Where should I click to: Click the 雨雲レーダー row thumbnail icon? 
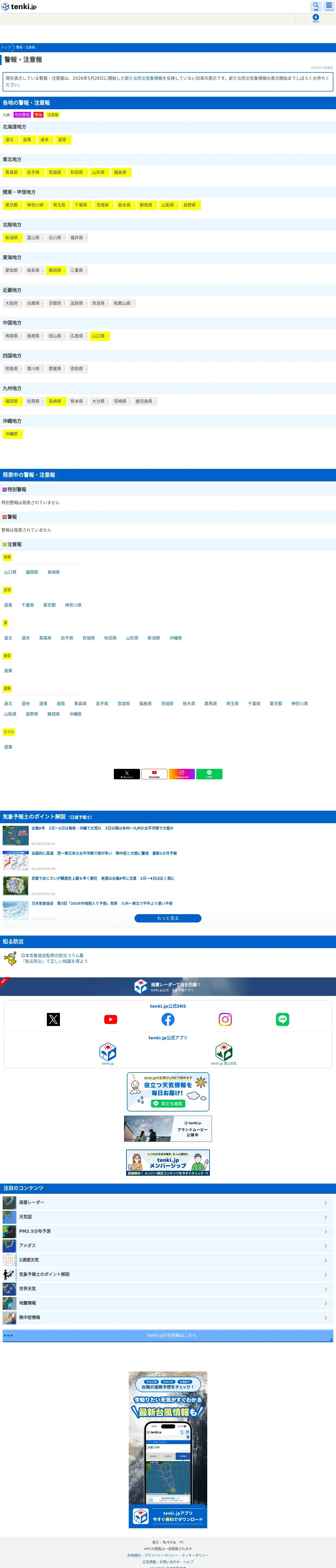[9, 1202]
